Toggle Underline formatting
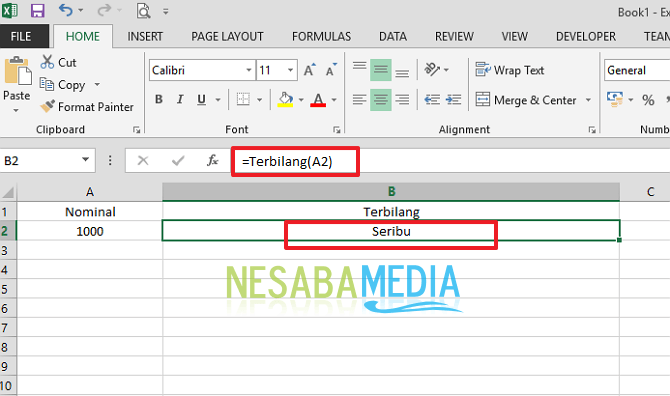Screen dimensions: 670x396 click(x=201, y=100)
